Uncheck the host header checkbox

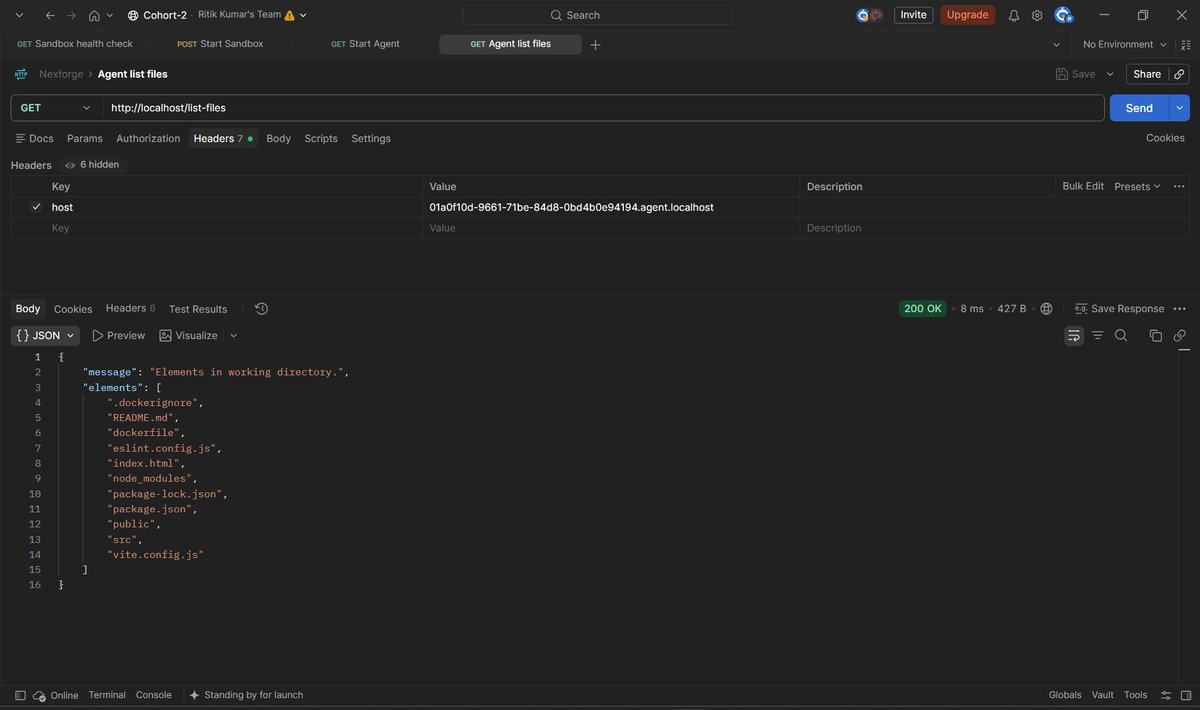37,207
